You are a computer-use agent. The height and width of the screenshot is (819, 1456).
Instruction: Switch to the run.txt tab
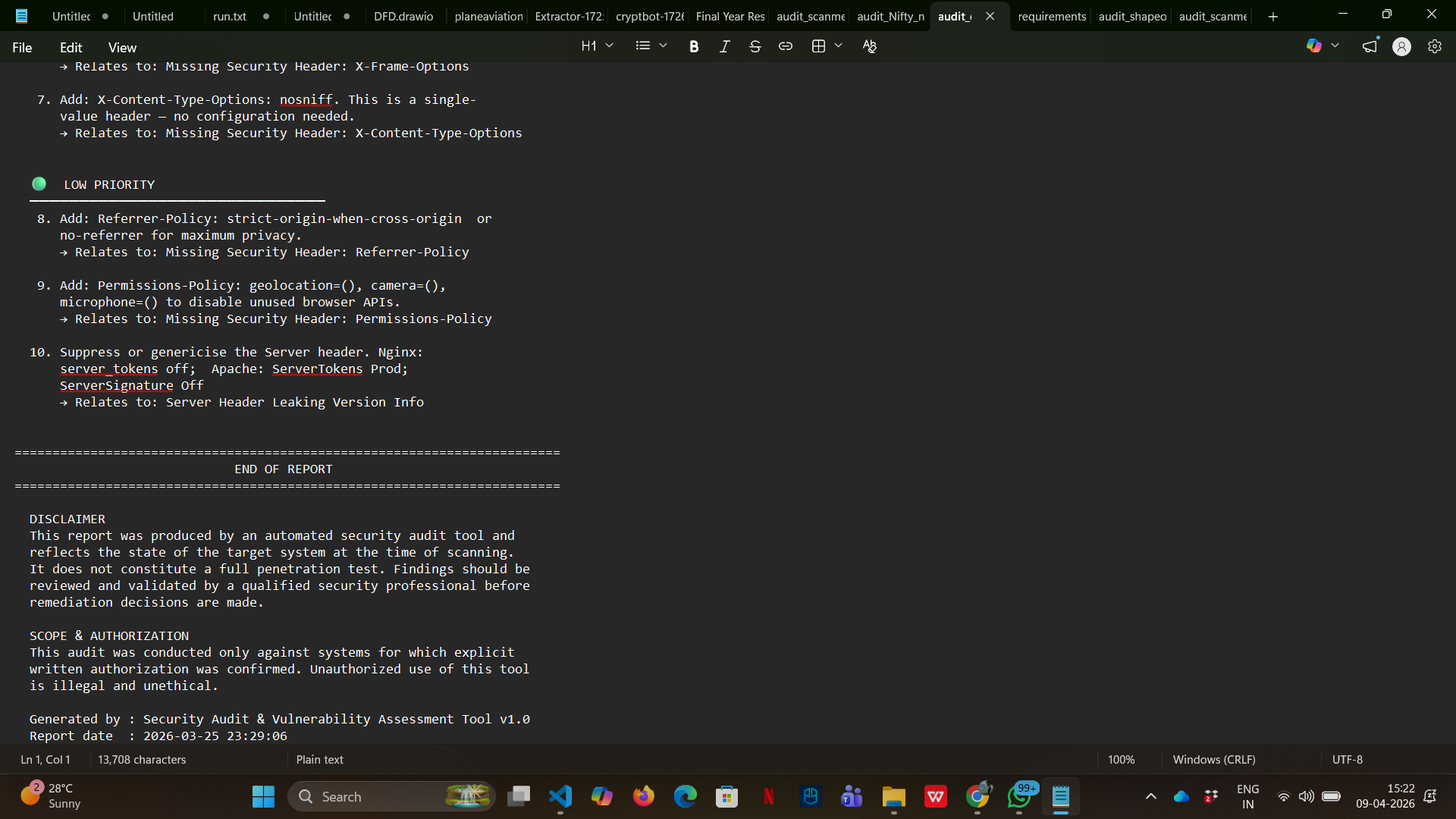coord(230,16)
